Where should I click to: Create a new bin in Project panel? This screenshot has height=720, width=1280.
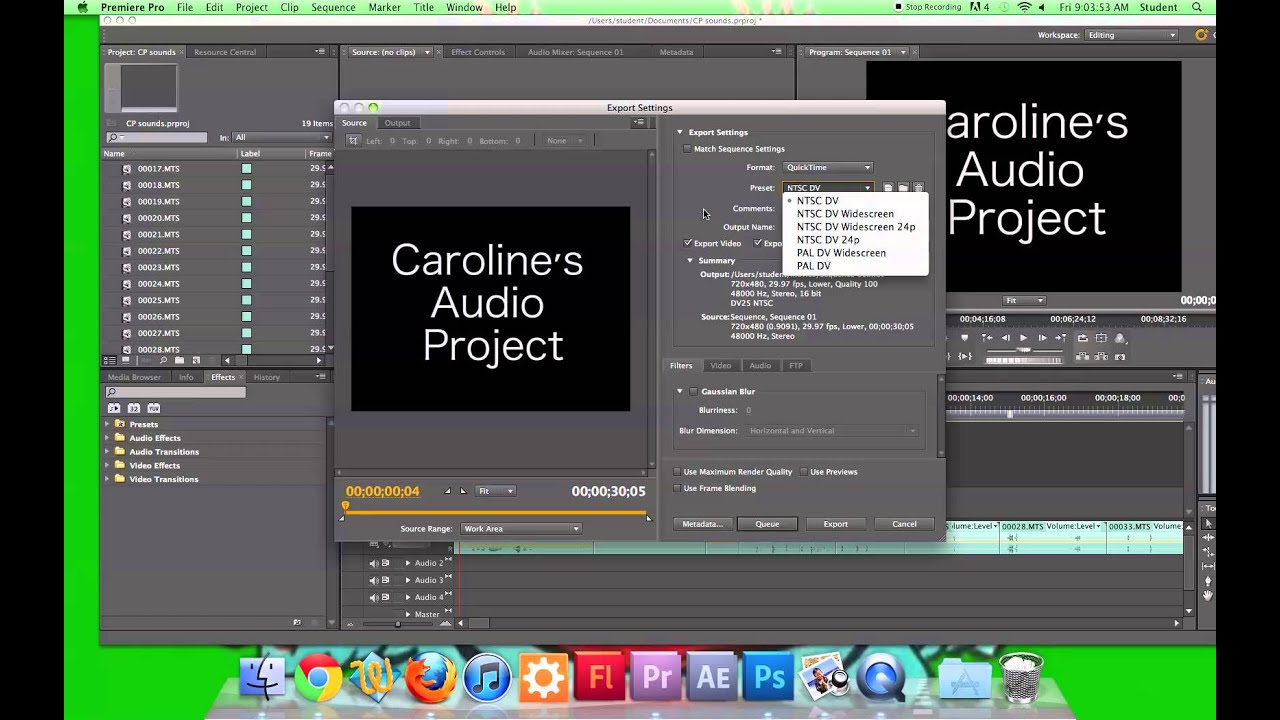click(x=179, y=360)
